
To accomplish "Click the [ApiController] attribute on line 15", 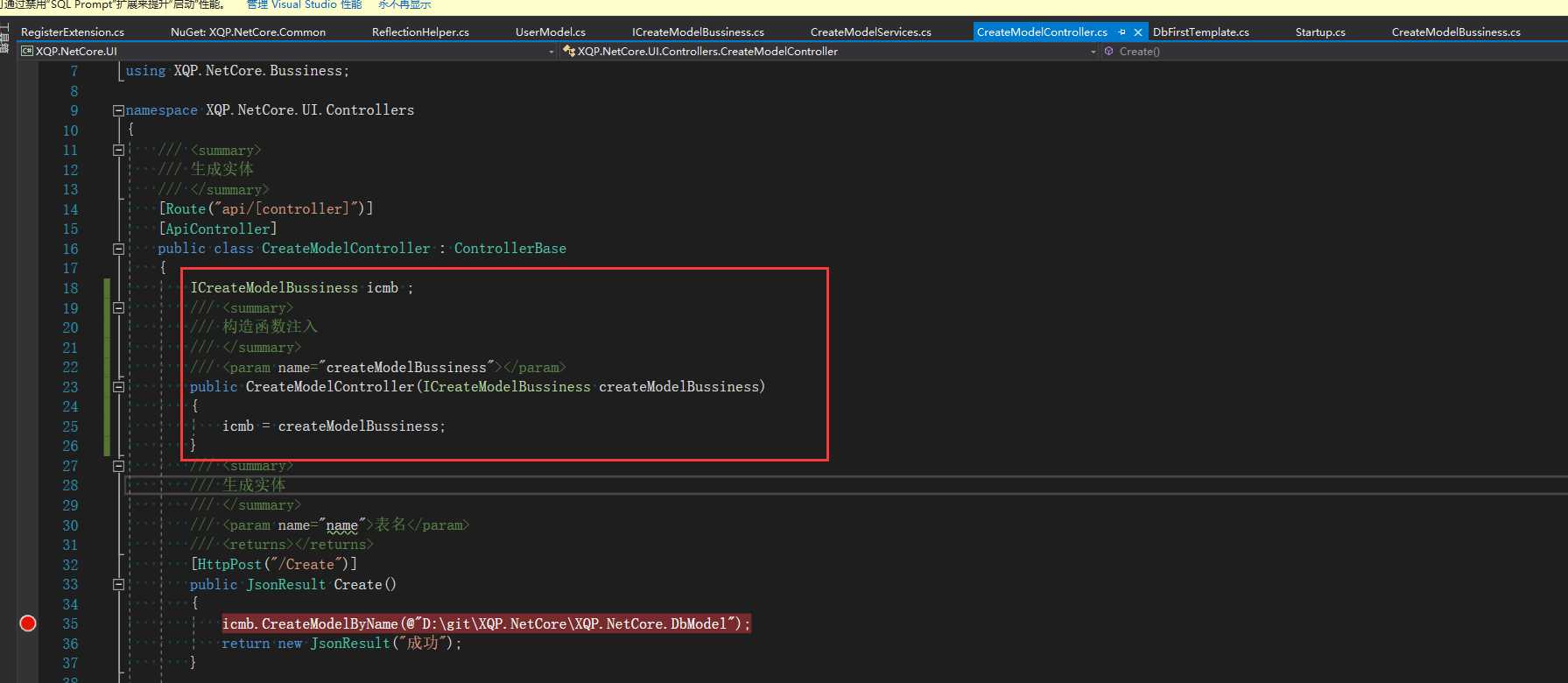I will pyautogui.click(x=218, y=229).
